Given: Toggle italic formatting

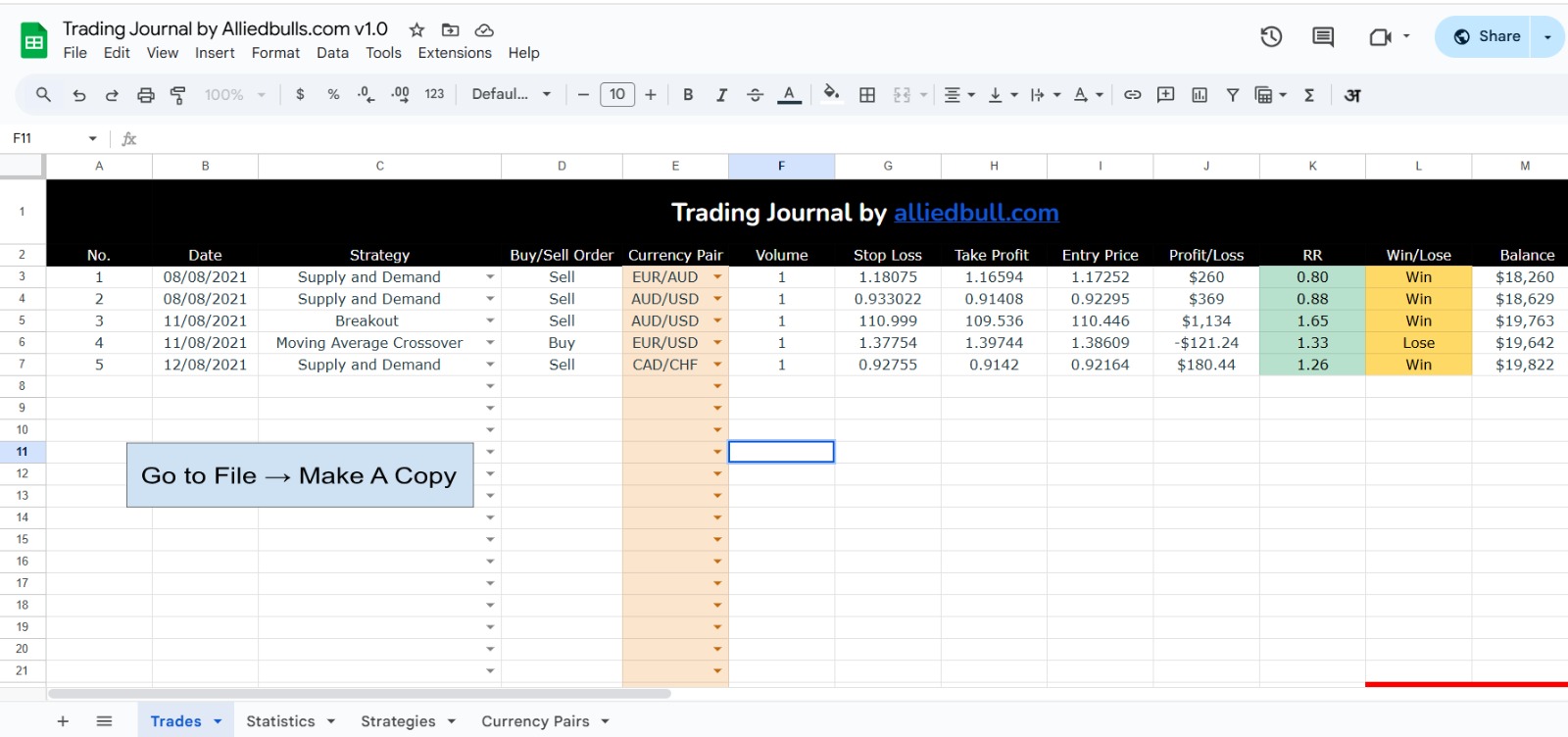Looking at the screenshot, I should pyautogui.click(x=721, y=95).
